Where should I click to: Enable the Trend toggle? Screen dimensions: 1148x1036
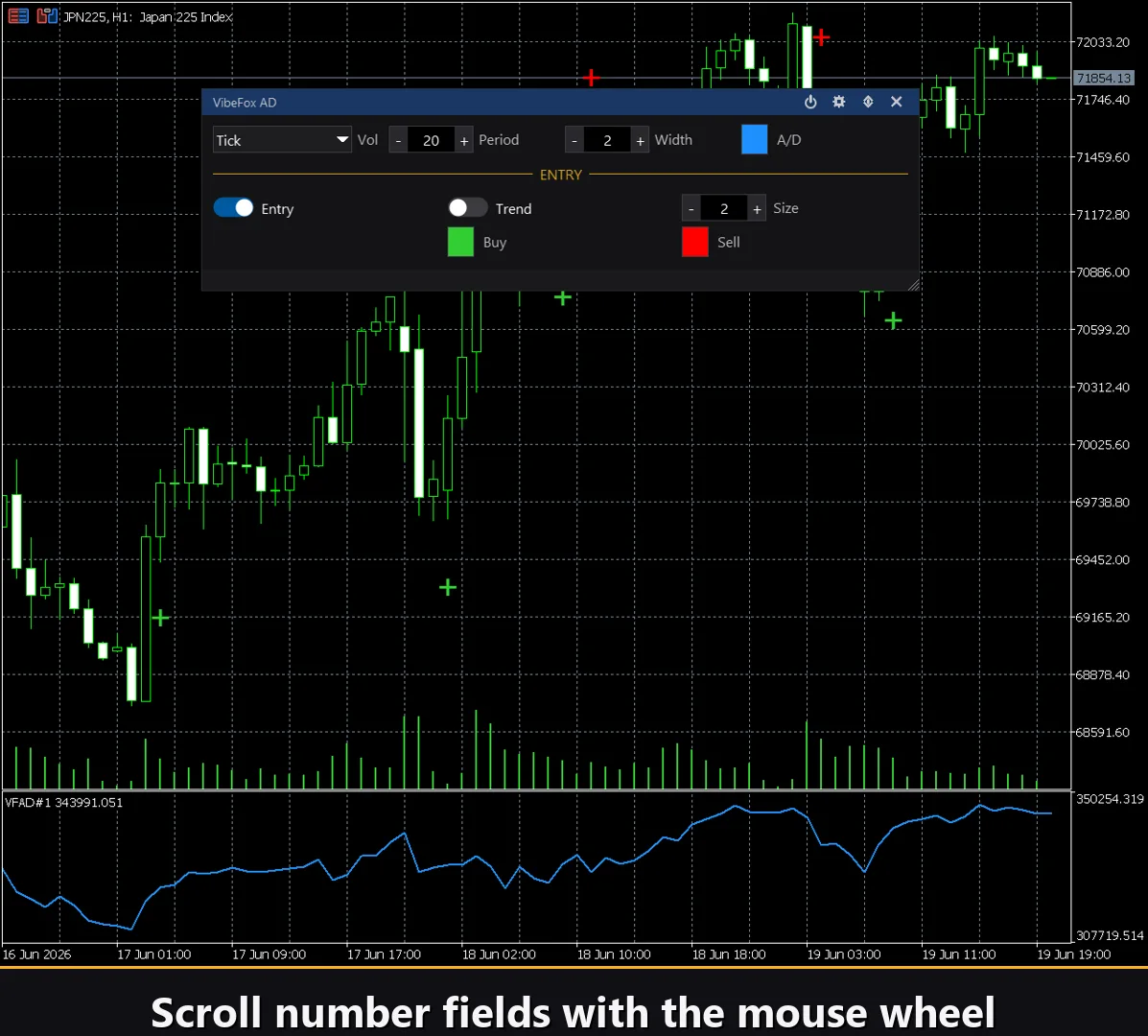(x=468, y=208)
